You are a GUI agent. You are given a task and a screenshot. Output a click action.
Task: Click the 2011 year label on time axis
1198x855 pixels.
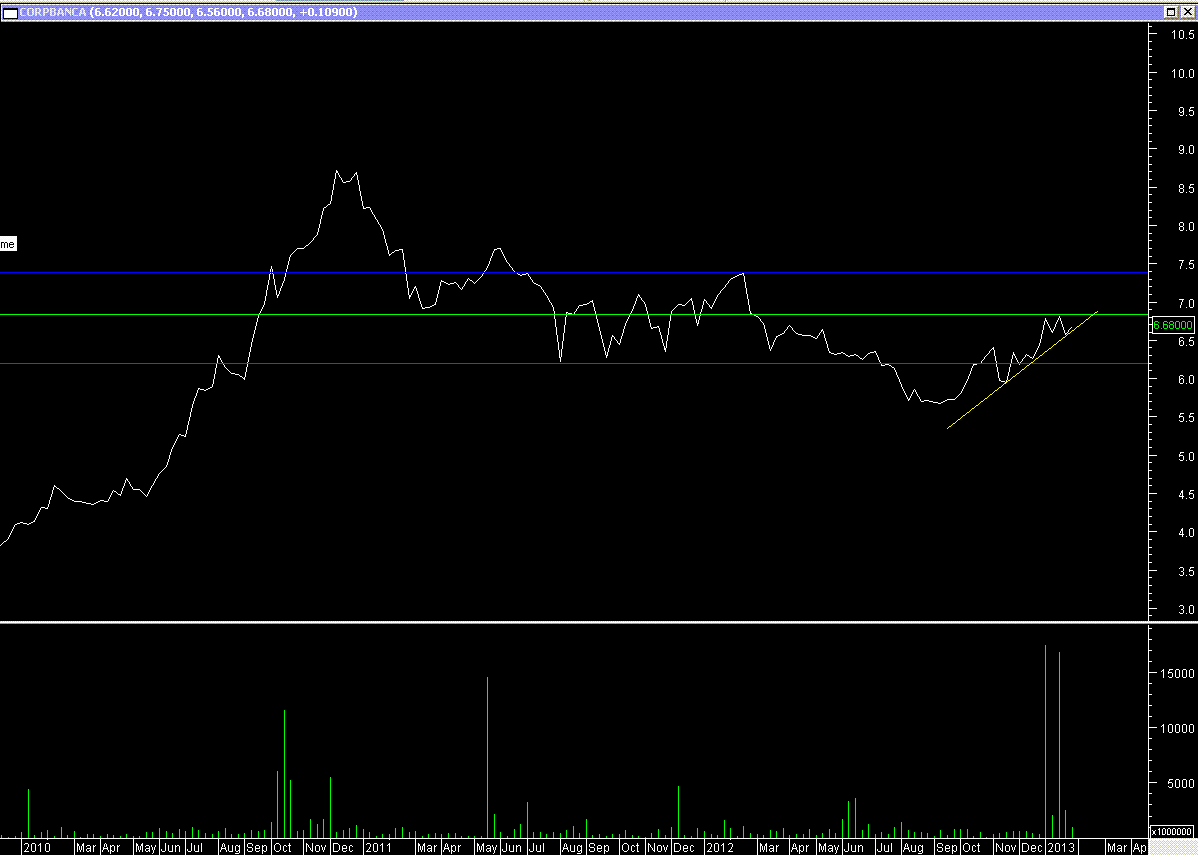click(378, 847)
